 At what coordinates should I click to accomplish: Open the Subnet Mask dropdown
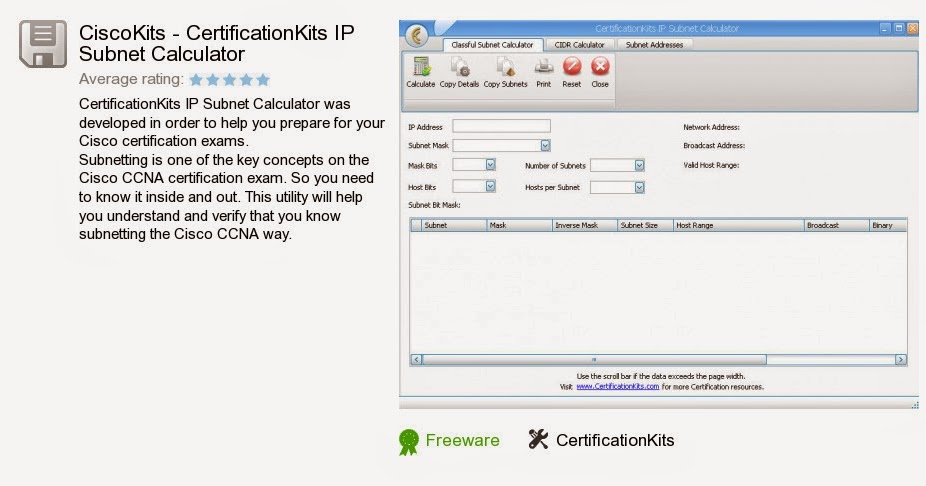(x=545, y=145)
